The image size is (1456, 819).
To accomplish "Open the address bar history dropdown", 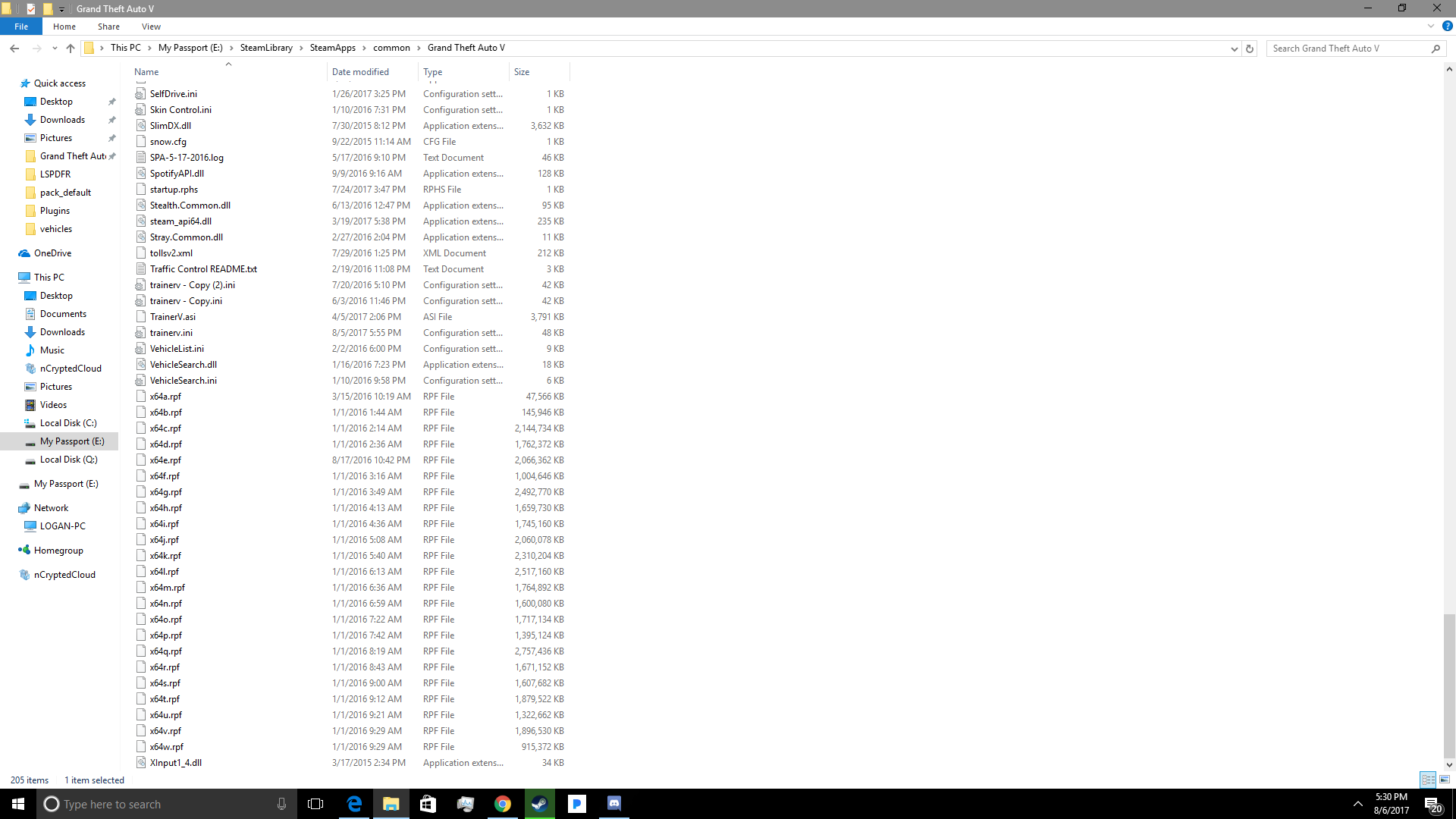I will point(1234,49).
